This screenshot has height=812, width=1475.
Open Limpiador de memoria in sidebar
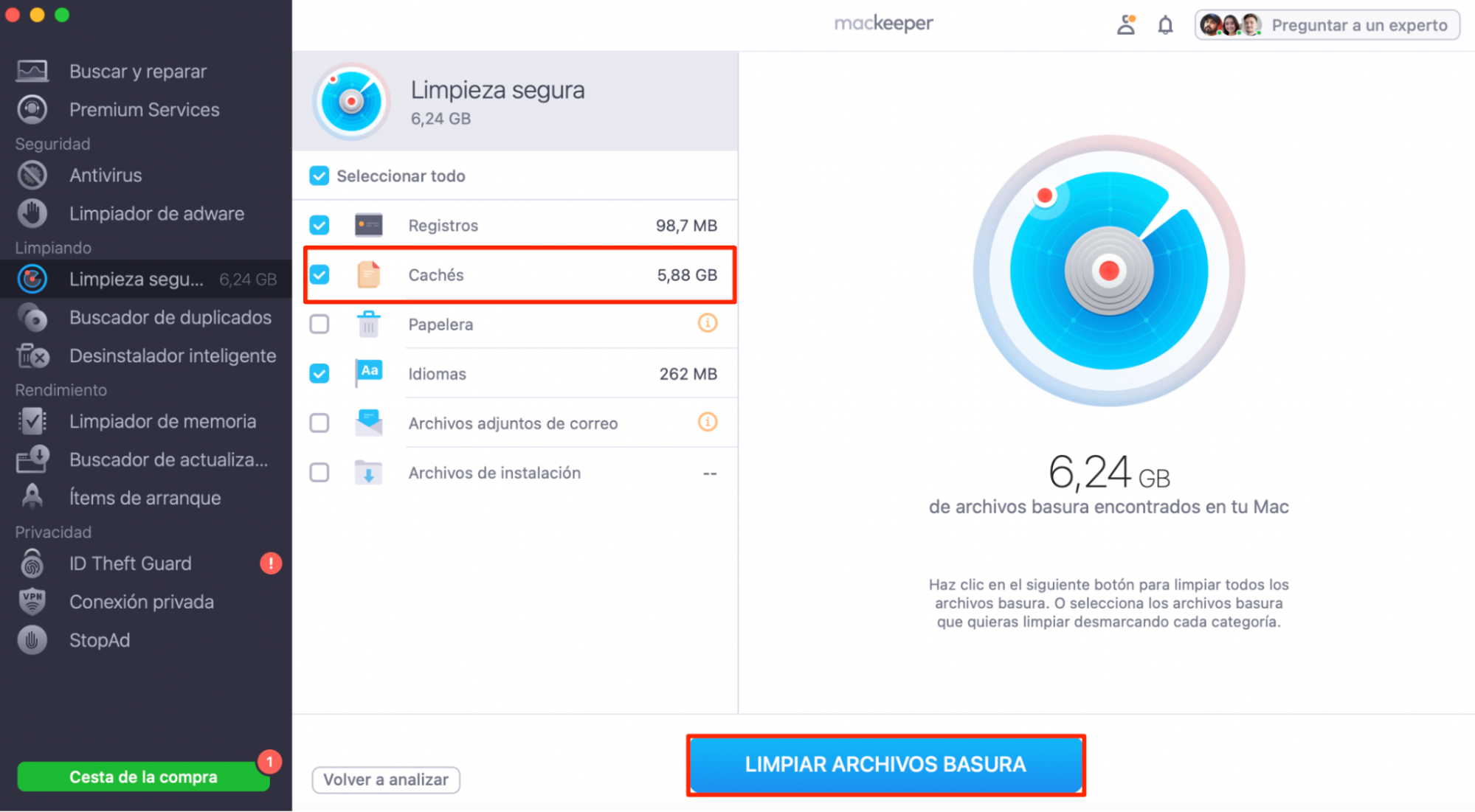tap(146, 421)
